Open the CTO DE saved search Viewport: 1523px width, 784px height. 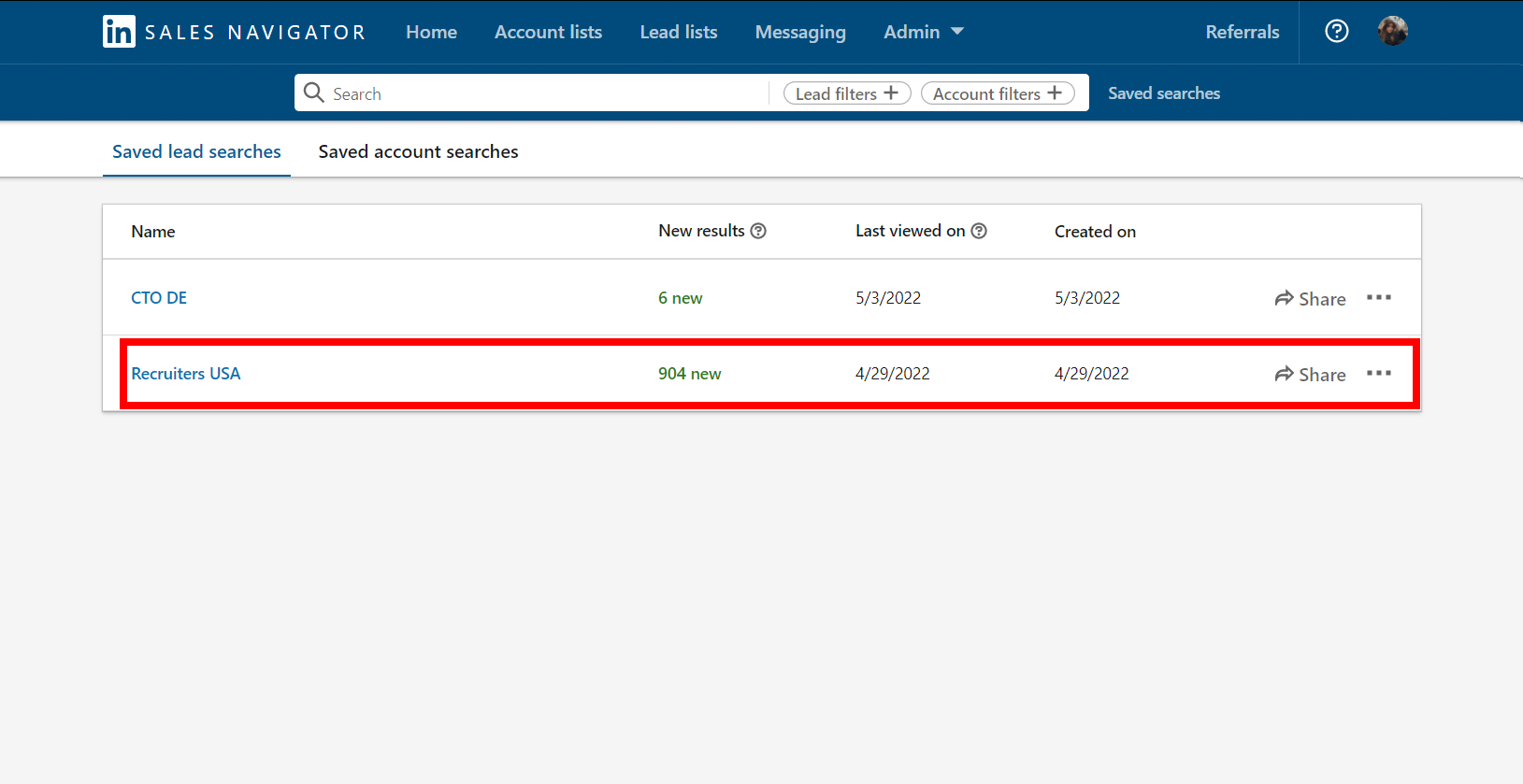coord(159,298)
